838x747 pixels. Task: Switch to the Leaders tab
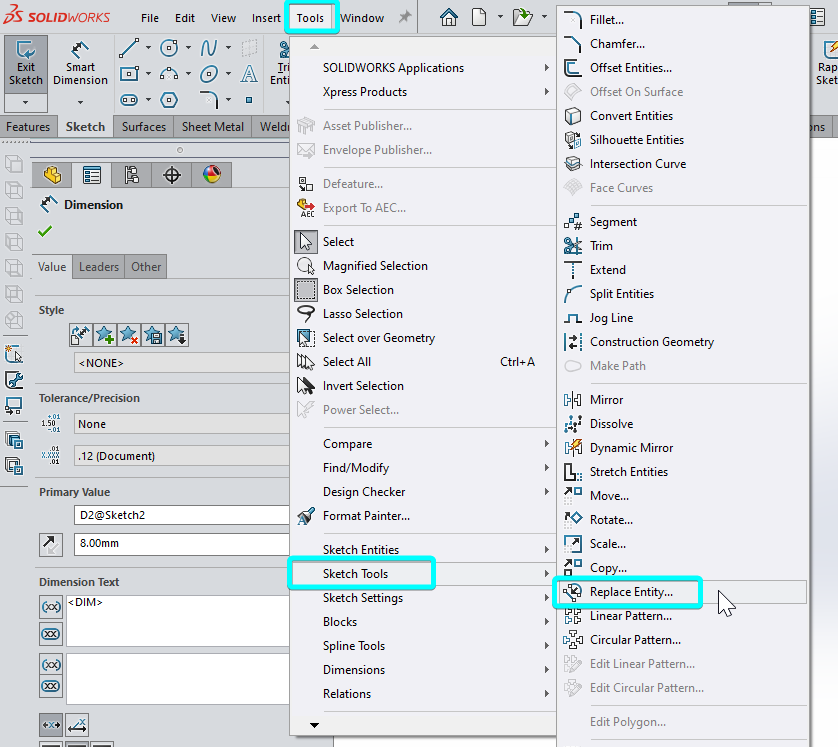pyautogui.click(x=99, y=267)
